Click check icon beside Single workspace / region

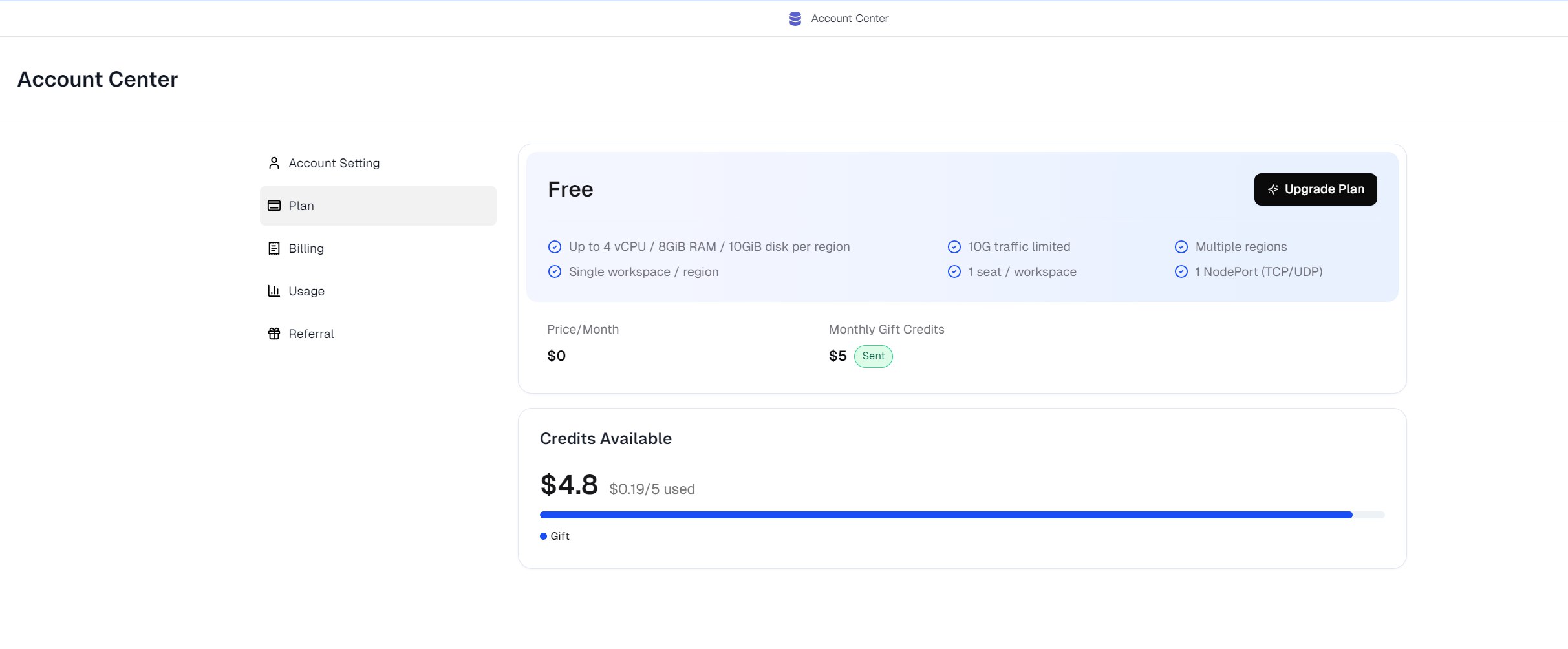coord(555,272)
